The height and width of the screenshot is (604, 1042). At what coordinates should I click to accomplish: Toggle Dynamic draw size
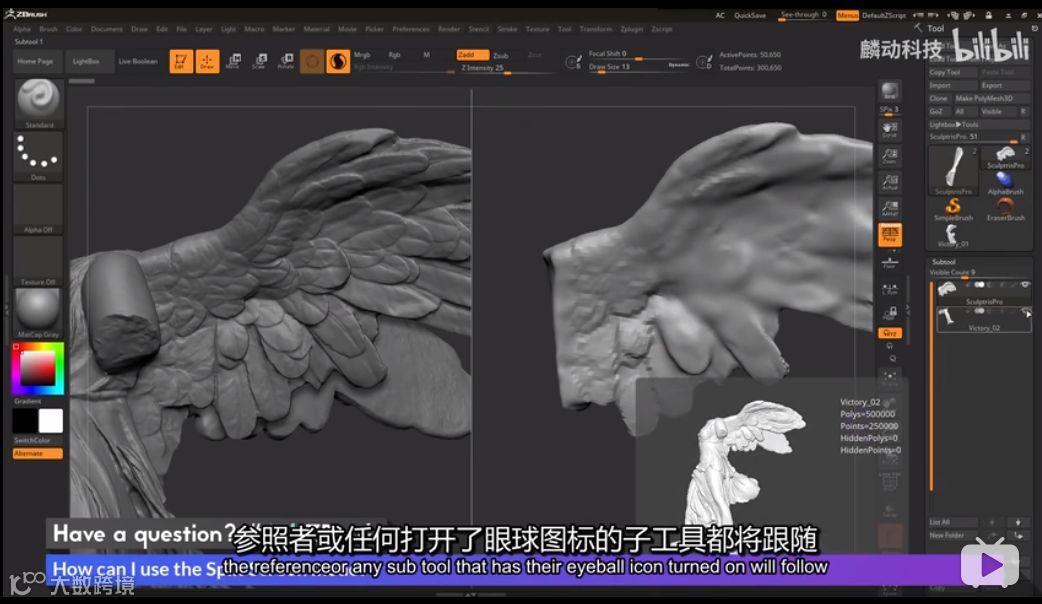click(678, 64)
